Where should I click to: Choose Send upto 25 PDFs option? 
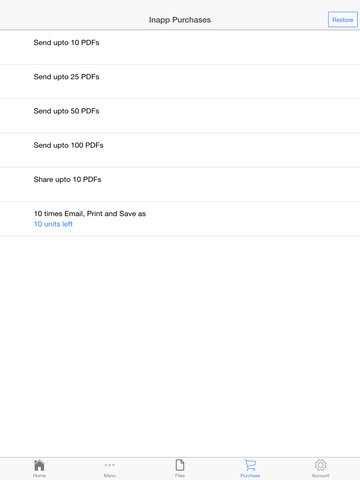tap(180, 82)
